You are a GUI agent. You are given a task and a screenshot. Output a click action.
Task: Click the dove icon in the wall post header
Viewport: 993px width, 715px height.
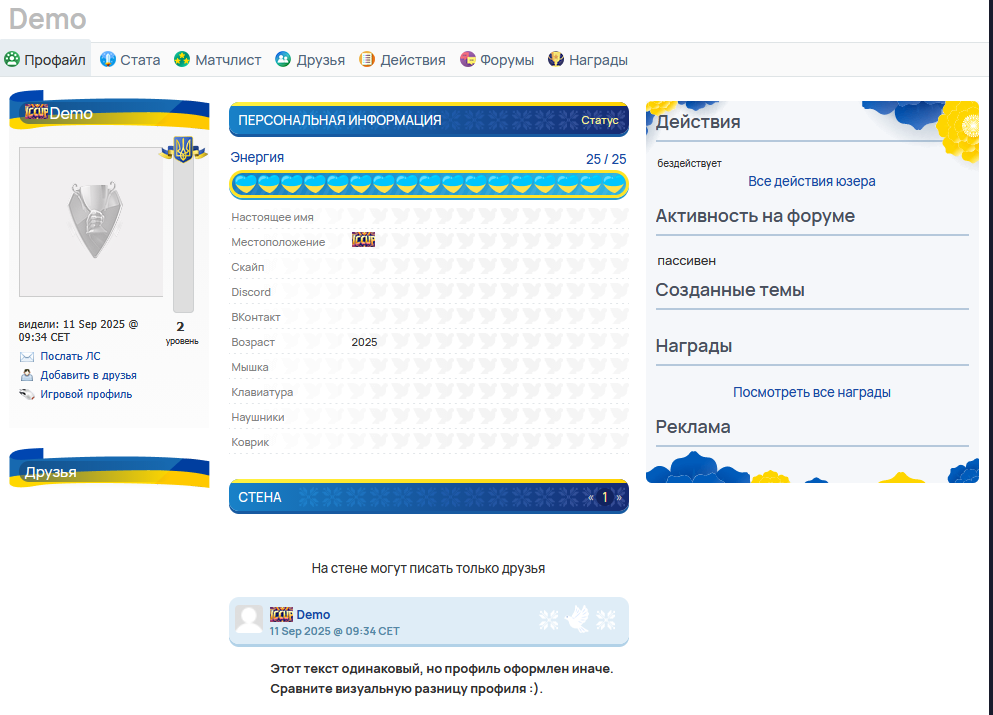(577, 619)
